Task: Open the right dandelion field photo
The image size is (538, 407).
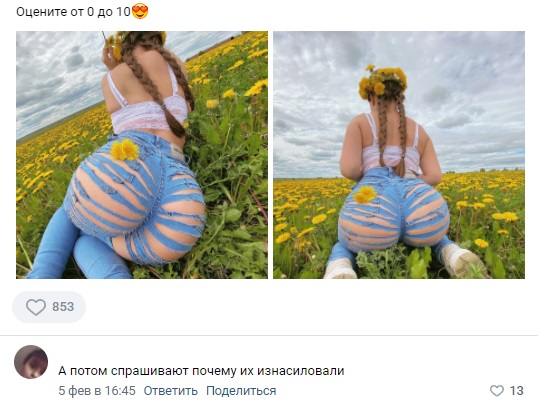Action: click(x=399, y=155)
